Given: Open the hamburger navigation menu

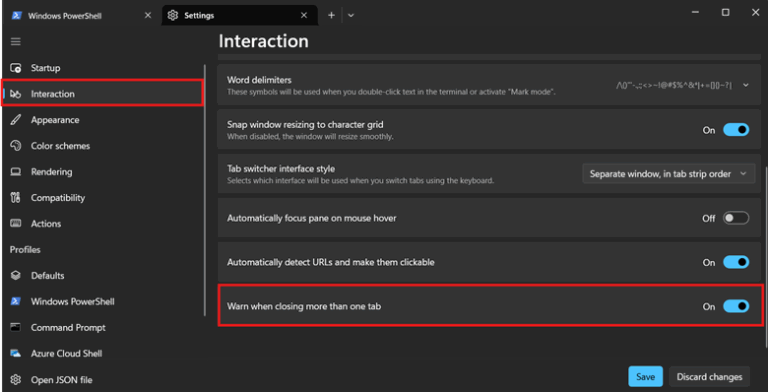Looking at the screenshot, I should coord(16,42).
